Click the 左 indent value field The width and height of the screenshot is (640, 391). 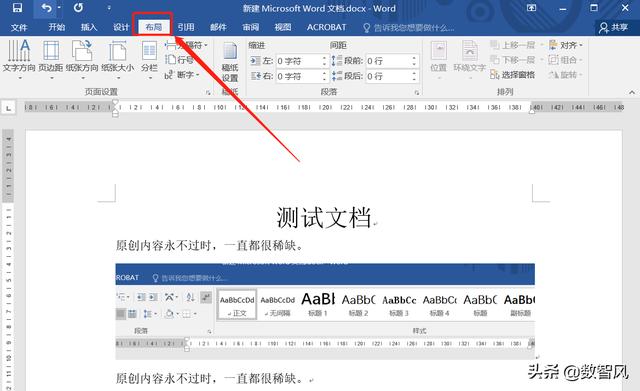[x=302, y=61]
